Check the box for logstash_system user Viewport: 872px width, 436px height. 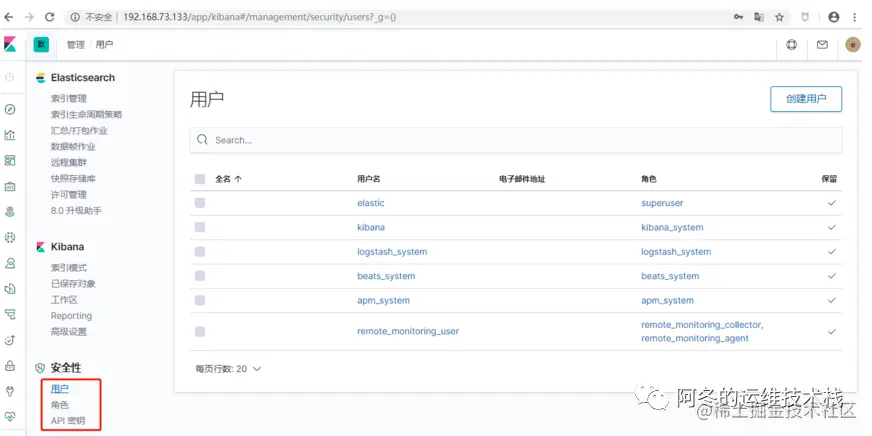point(200,252)
